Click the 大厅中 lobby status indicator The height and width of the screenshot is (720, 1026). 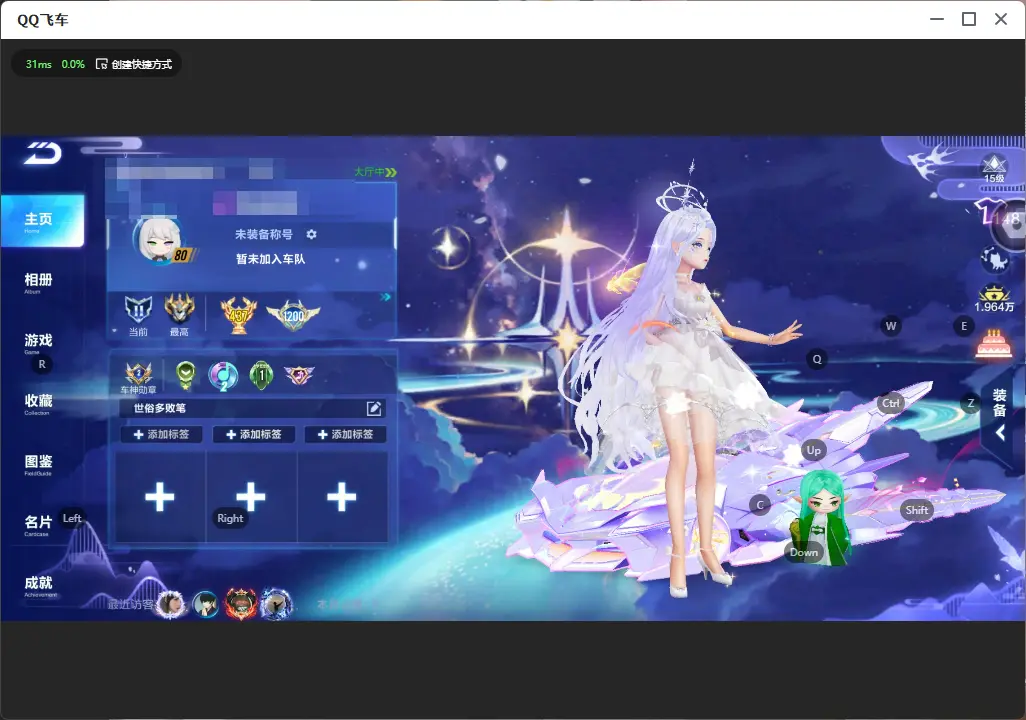pyautogui.click(x=376, y=172)
